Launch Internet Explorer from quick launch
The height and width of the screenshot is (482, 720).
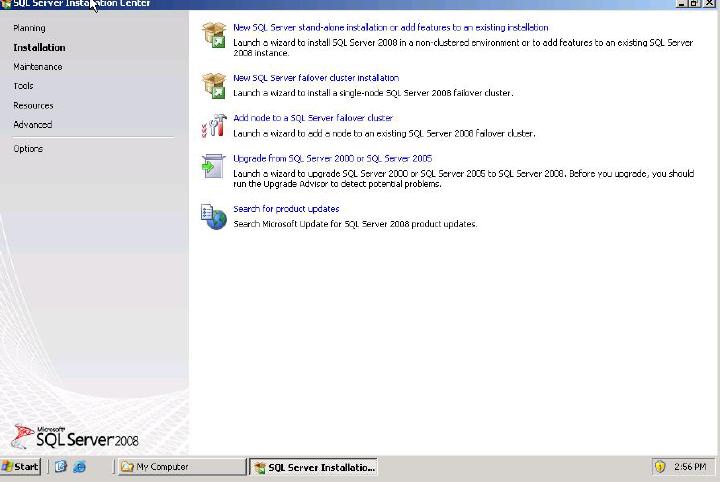coord(79,467)
